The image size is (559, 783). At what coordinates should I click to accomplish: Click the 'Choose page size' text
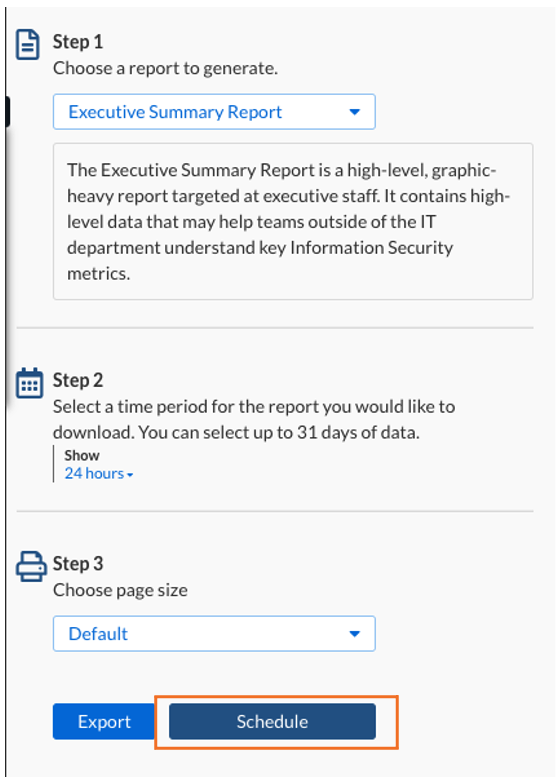pyautogui.click(x=120, y=590)
